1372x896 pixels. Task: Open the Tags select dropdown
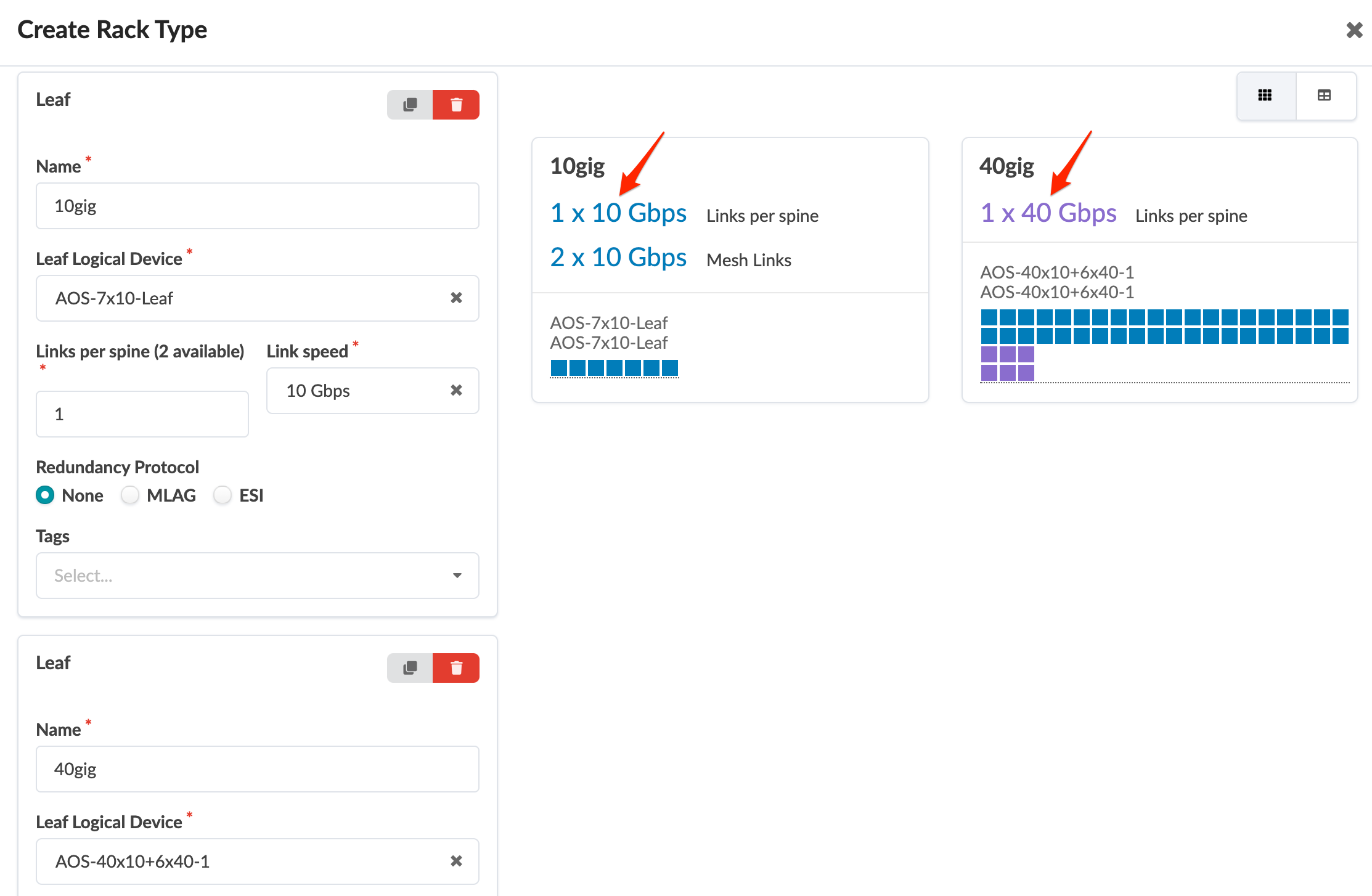click(x=258, y=576)
